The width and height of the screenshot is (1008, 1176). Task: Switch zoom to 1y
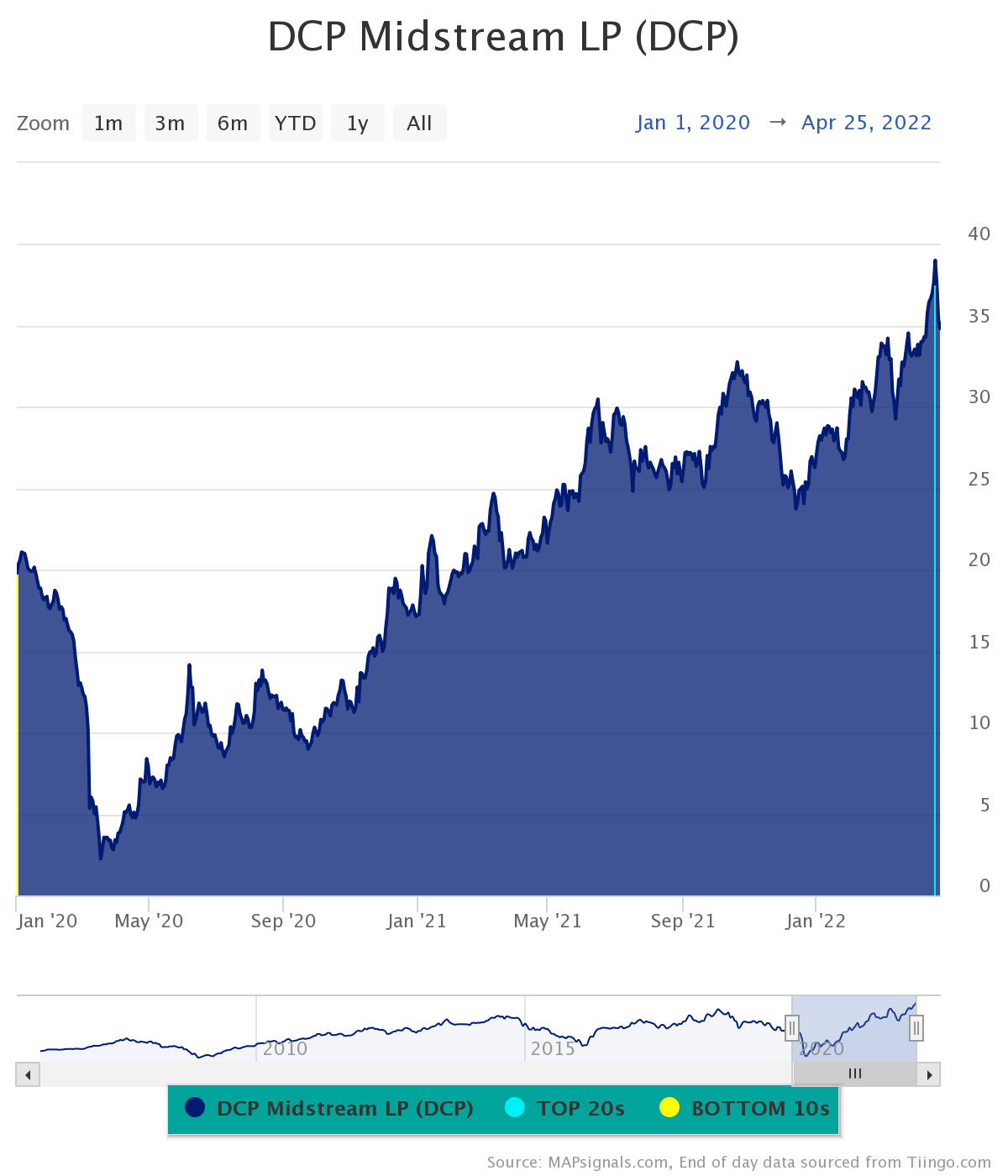point(358,123)
